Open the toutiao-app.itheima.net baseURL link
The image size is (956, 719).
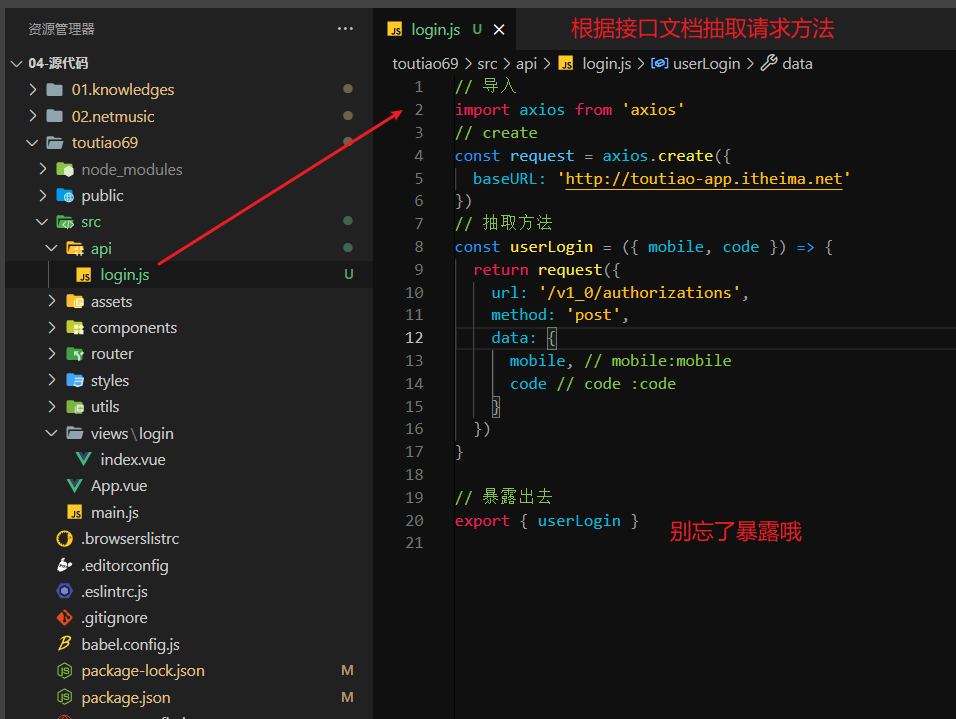(x=704, y=179)
